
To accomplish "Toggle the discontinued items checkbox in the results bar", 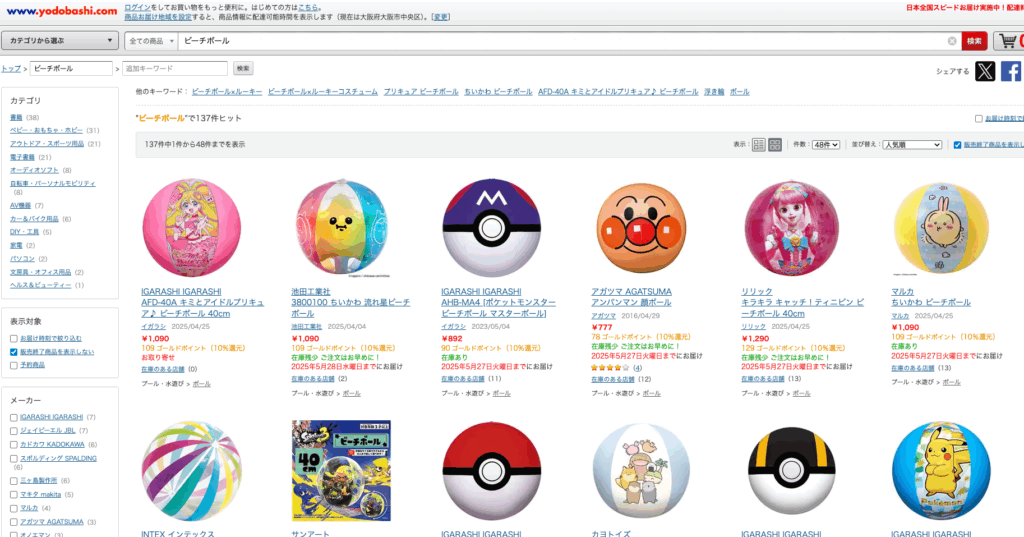I will point(957,145).
